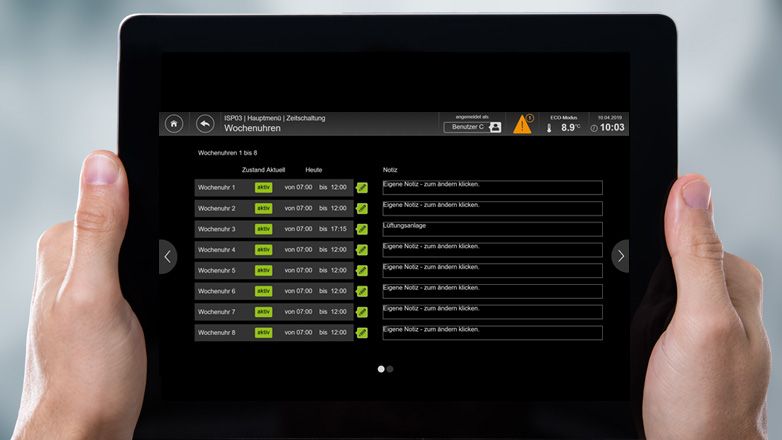Toggle the aktiv status of Wochenuhr 7

(263, 312)
